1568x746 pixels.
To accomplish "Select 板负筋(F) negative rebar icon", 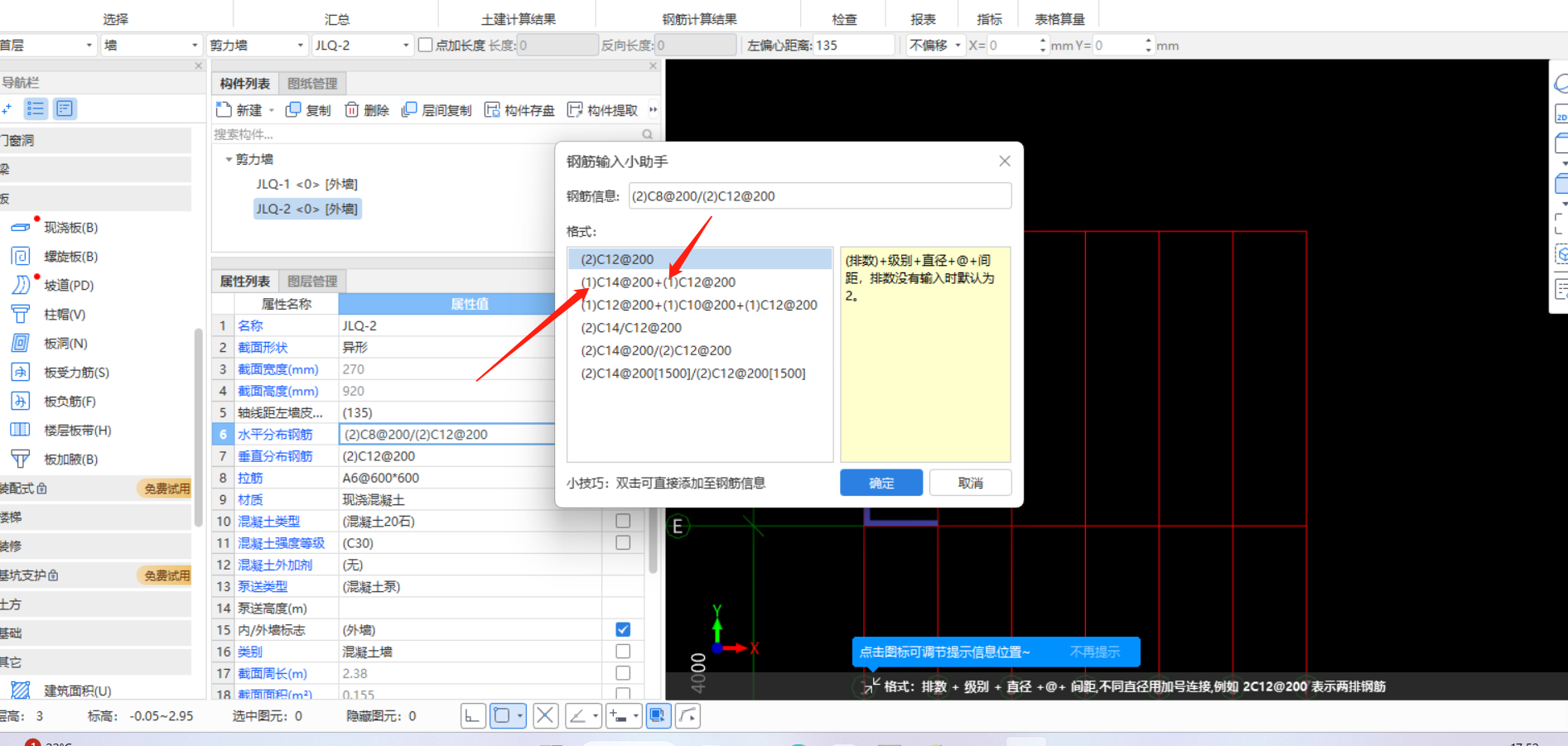I will [20, 401].
